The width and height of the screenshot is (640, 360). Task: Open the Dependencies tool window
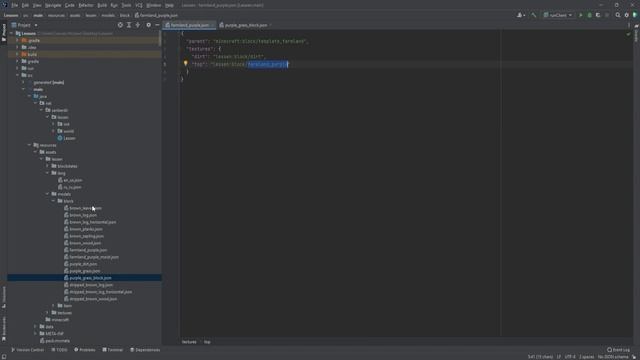click(x=145, y=350)
